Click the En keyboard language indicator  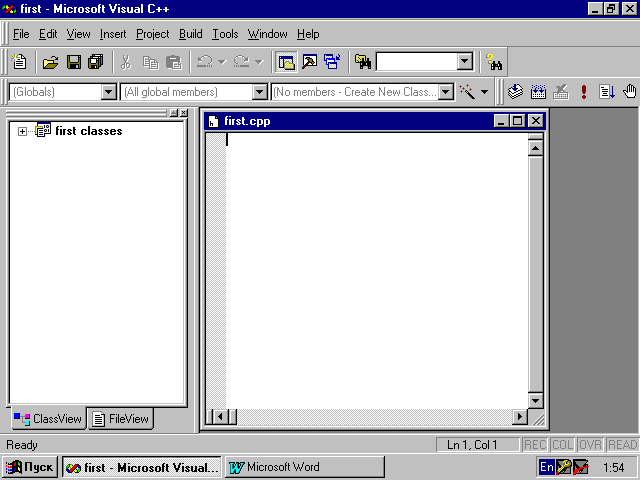(x=547, y=467)
